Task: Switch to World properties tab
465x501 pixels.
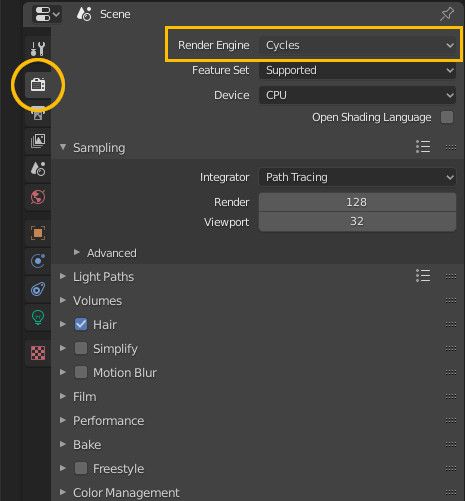Action: click(38, 197)
